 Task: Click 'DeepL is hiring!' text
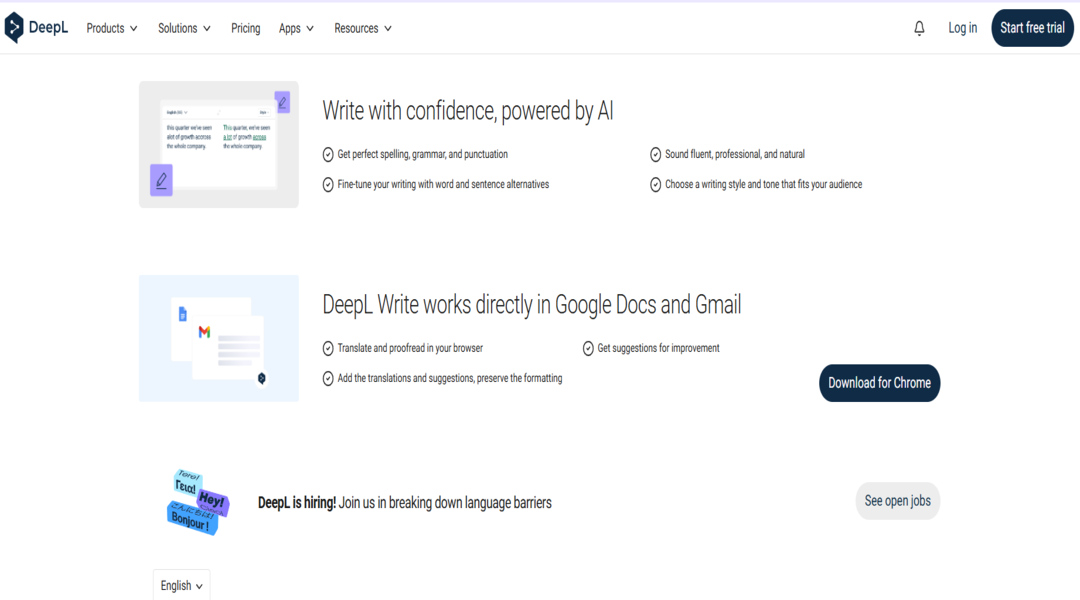point(297,503)
